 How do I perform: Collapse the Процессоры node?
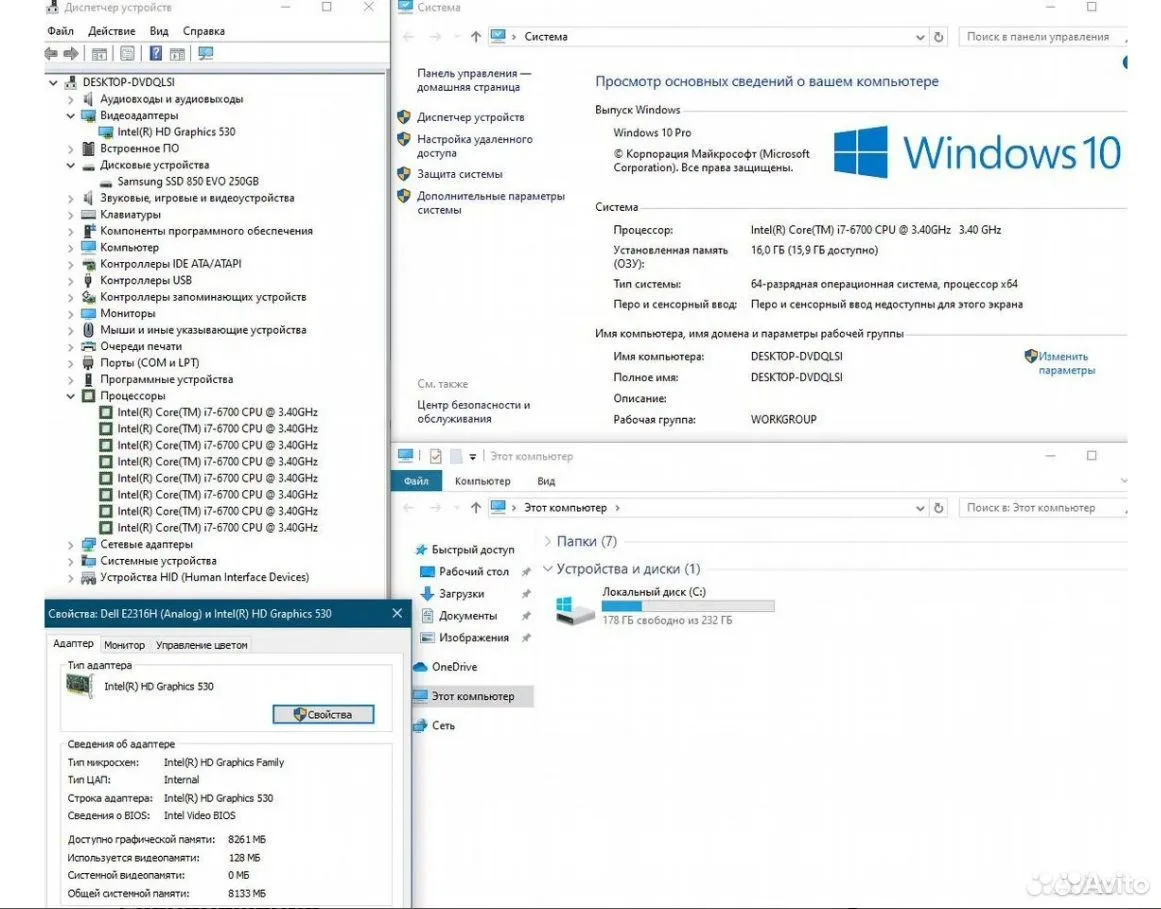70,396
